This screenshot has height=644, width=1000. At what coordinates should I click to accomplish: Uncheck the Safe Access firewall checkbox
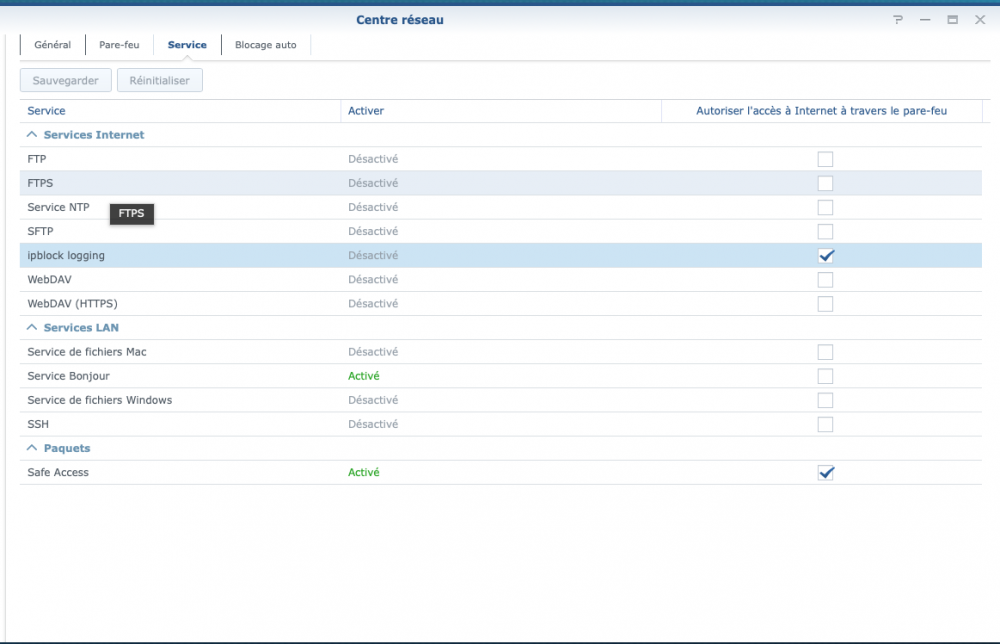tap(825, 472)
